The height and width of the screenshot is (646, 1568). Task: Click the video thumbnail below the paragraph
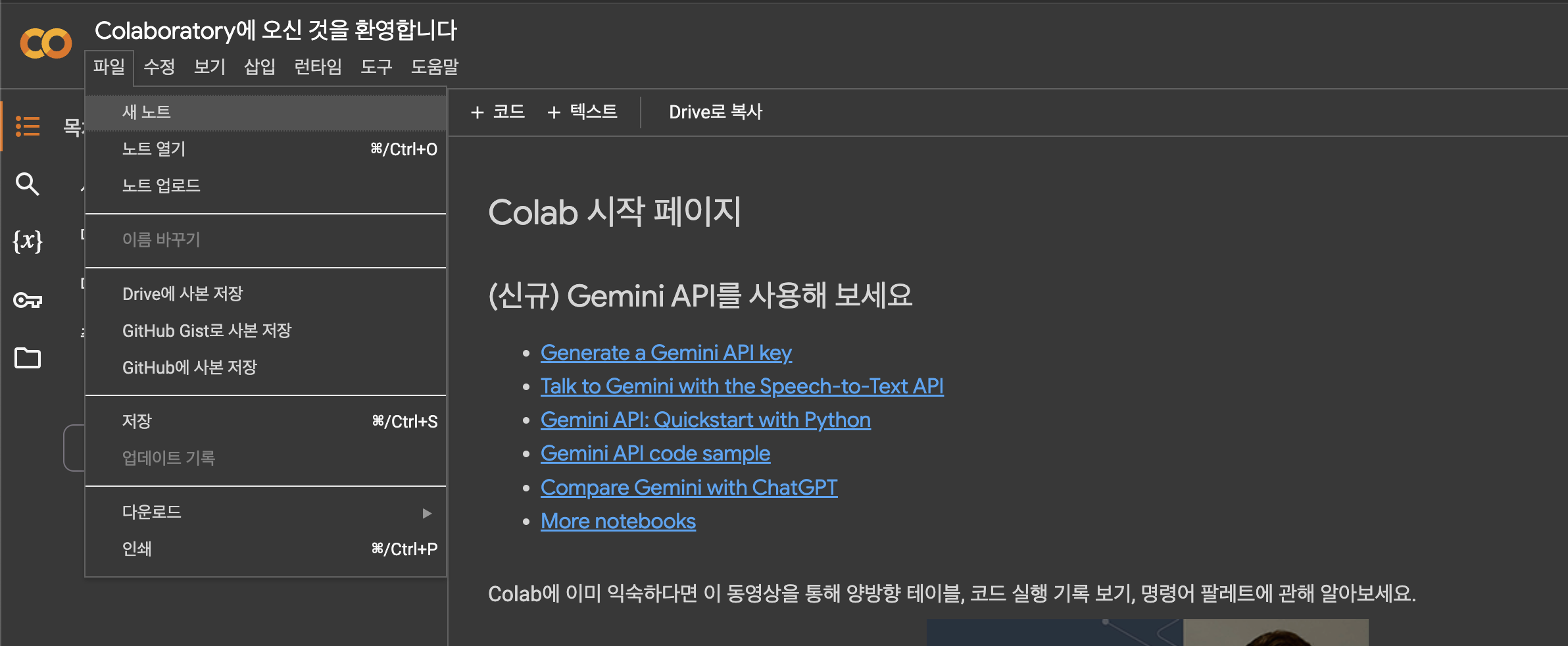pyautogui.click(x=1148, y=632)
